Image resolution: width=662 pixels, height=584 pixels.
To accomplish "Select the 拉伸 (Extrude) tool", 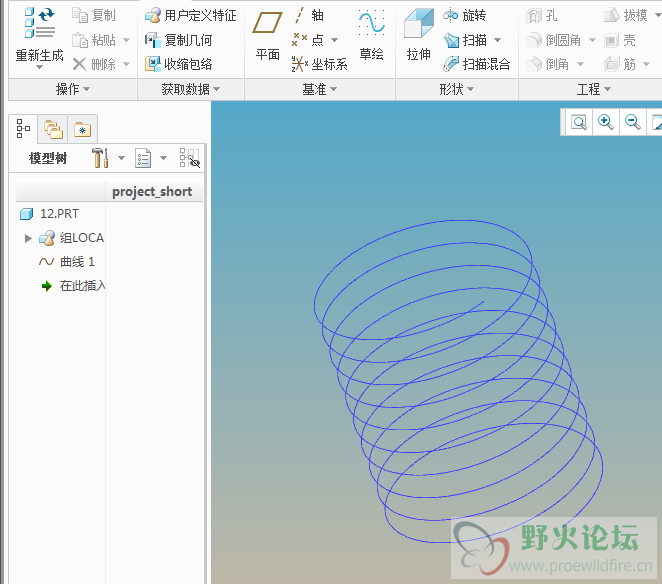I will [418, 35].
